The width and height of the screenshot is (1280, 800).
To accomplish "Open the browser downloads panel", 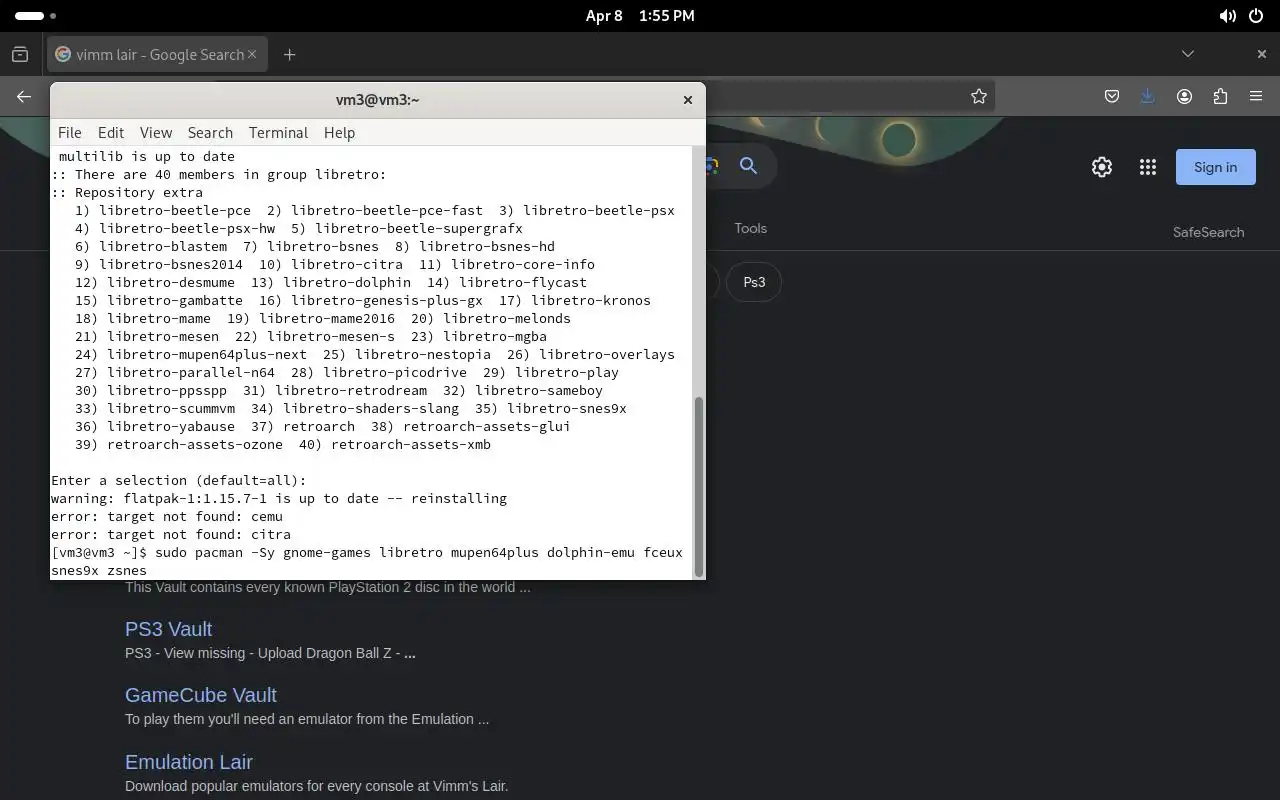I will point(1148,96).
